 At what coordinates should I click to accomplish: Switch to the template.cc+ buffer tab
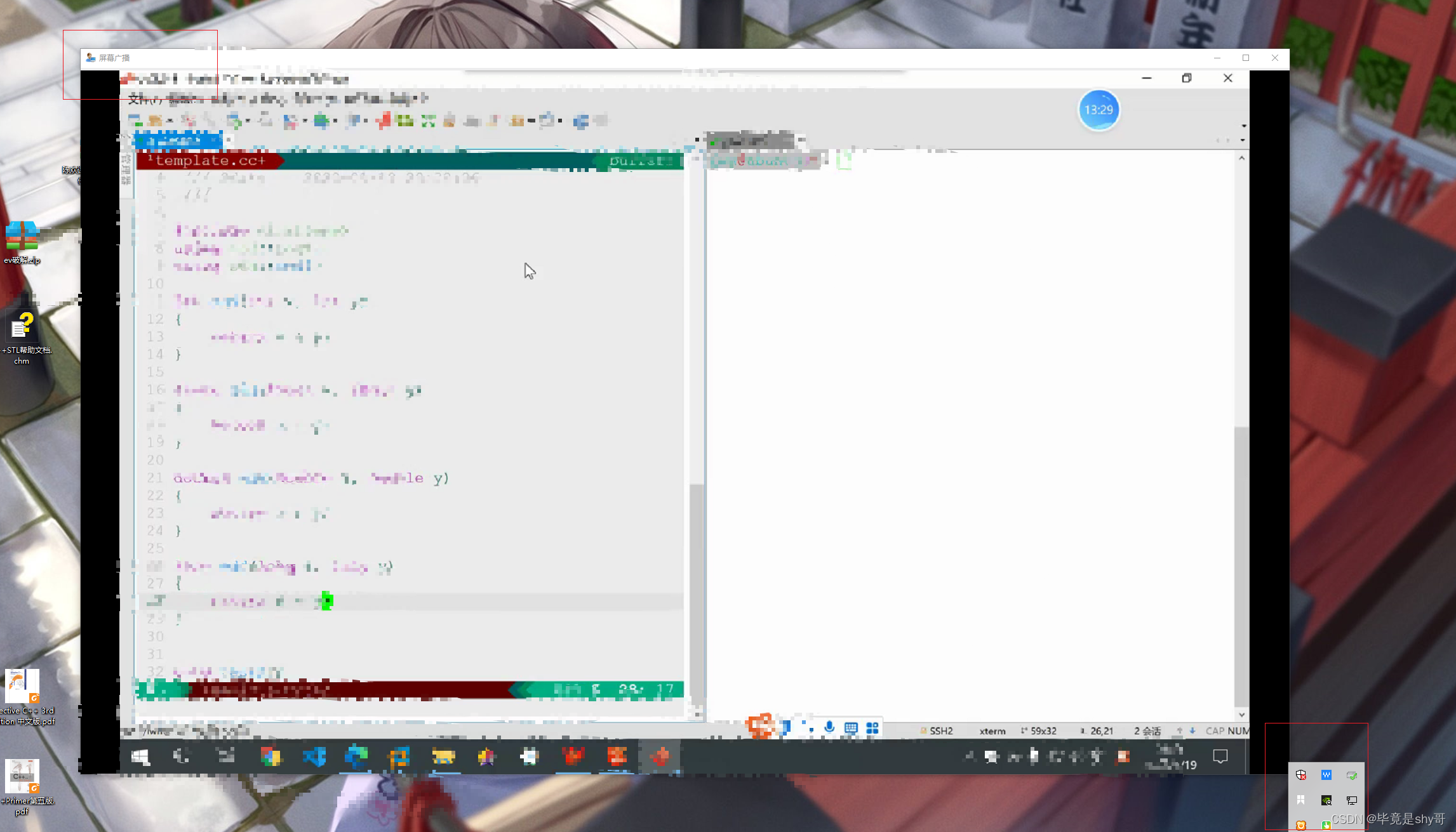[x=210, y=161]
